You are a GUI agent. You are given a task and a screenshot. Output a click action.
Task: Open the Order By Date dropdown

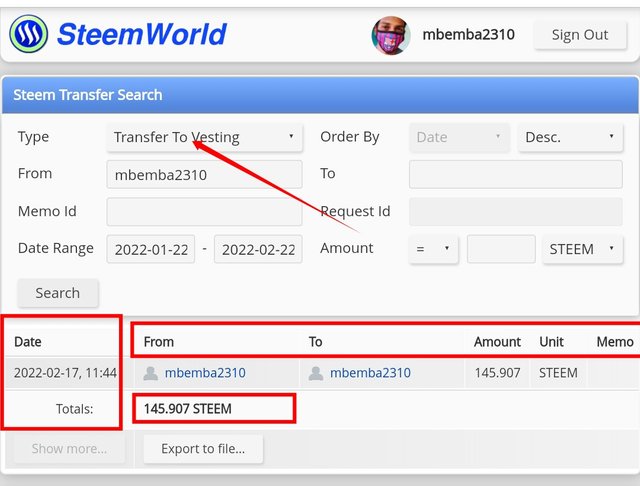tap(459, 137)
